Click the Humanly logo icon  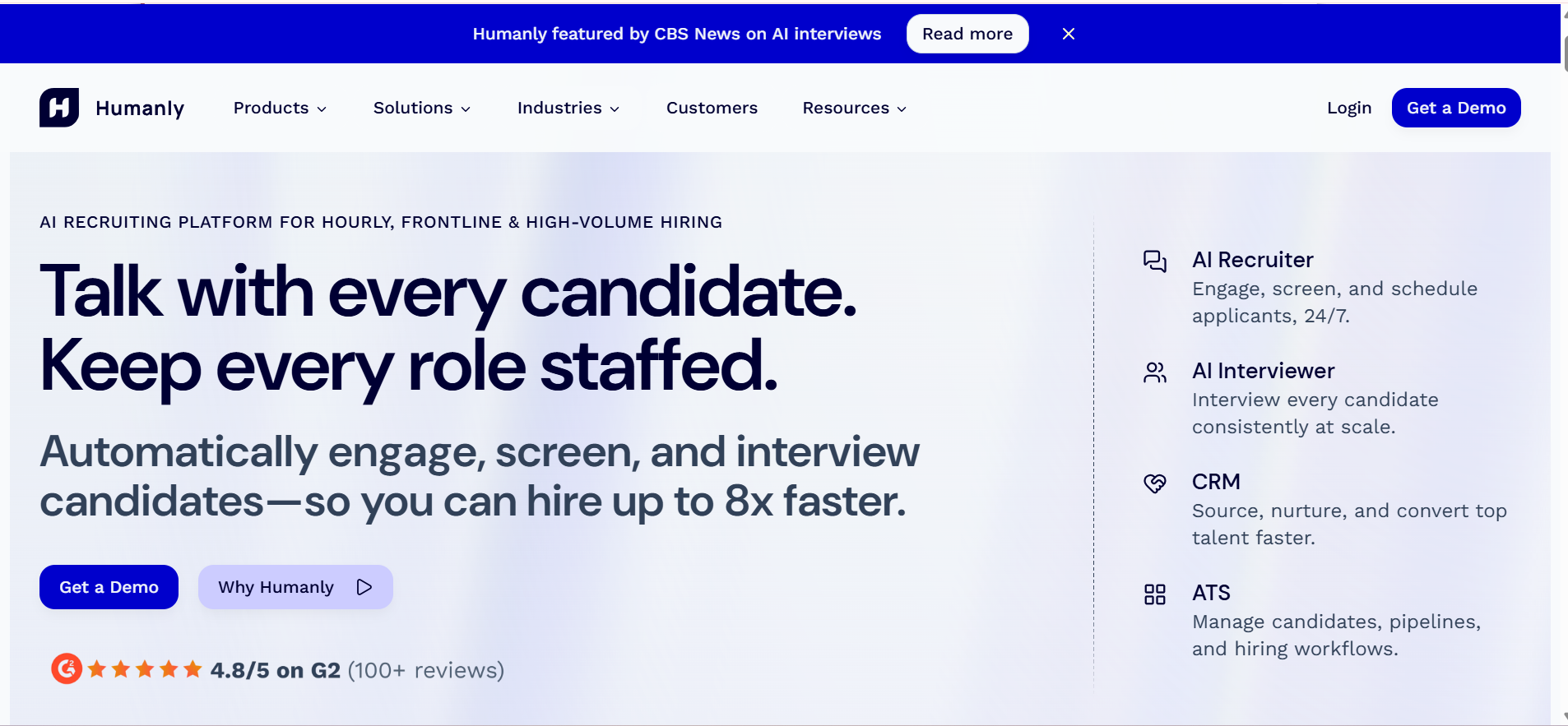pyautogui.click(x=59, y=108)
